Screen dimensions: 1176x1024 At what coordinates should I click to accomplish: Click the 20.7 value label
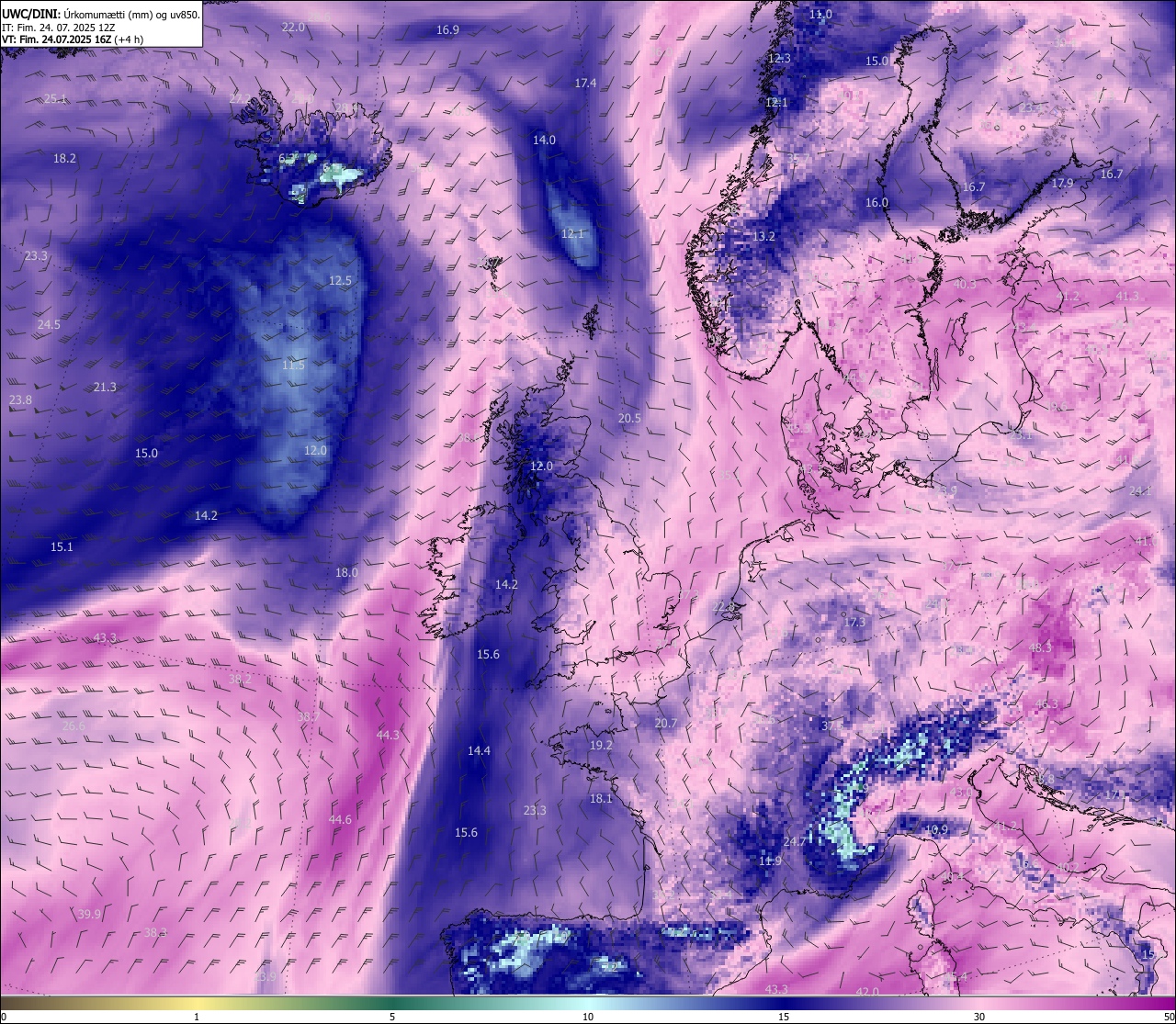click(x=665, y=724)
